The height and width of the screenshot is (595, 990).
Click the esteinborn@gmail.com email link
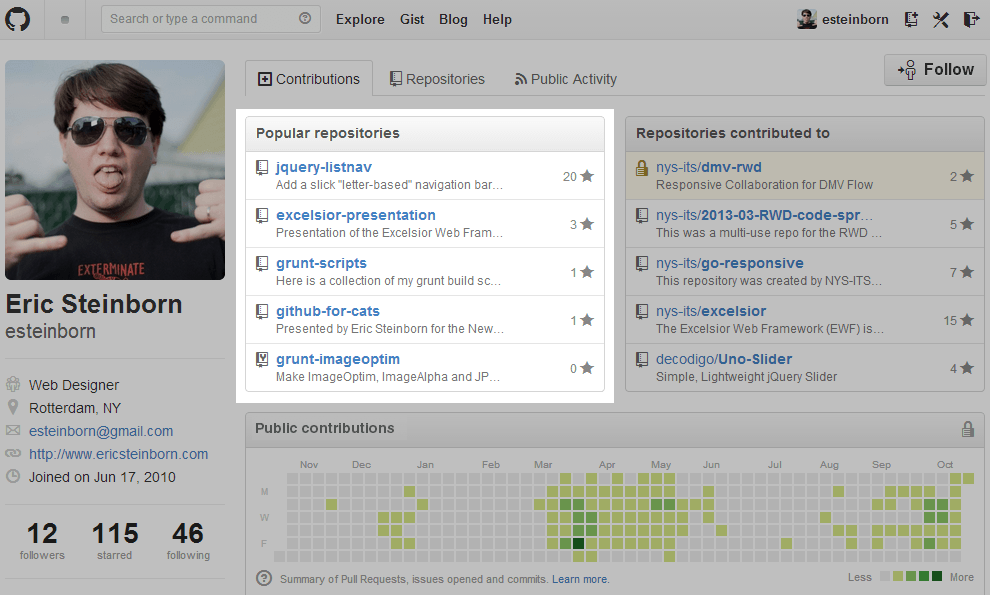pos(101,431)
